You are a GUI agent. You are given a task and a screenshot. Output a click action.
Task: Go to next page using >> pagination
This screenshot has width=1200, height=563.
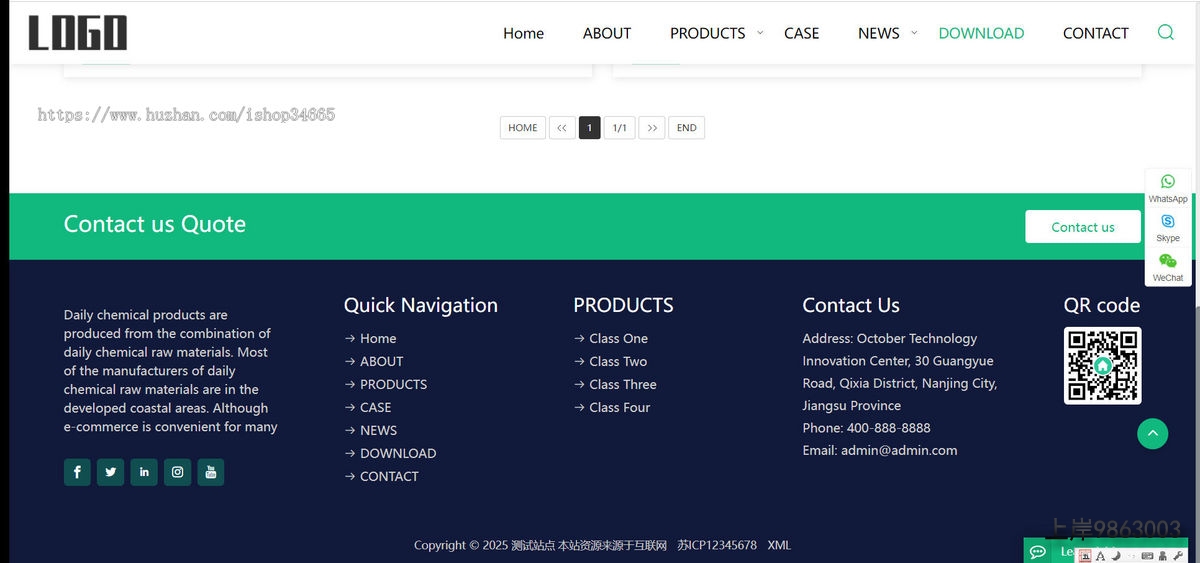click(652, 128)
